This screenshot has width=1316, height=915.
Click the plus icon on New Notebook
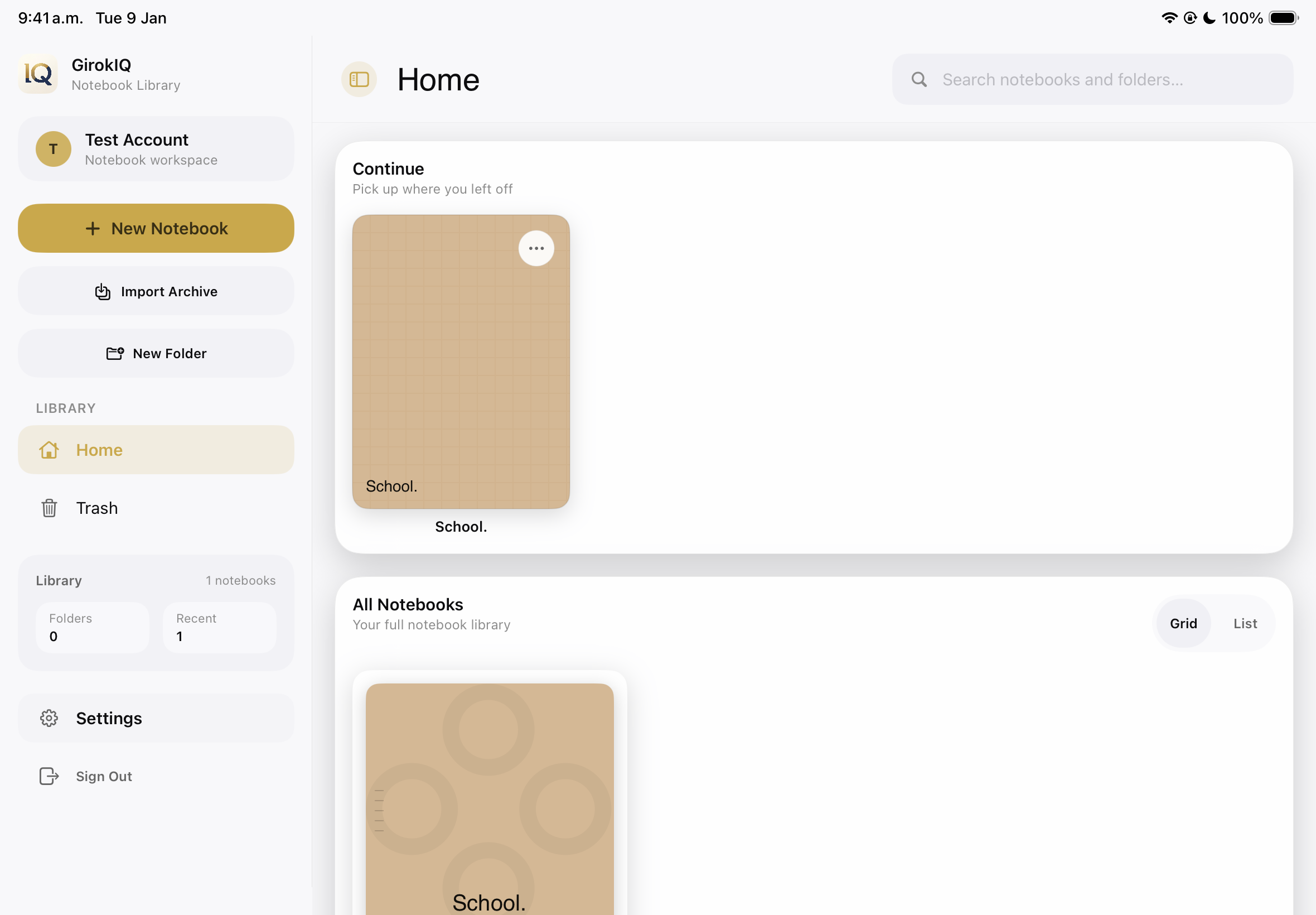(93, 229)
